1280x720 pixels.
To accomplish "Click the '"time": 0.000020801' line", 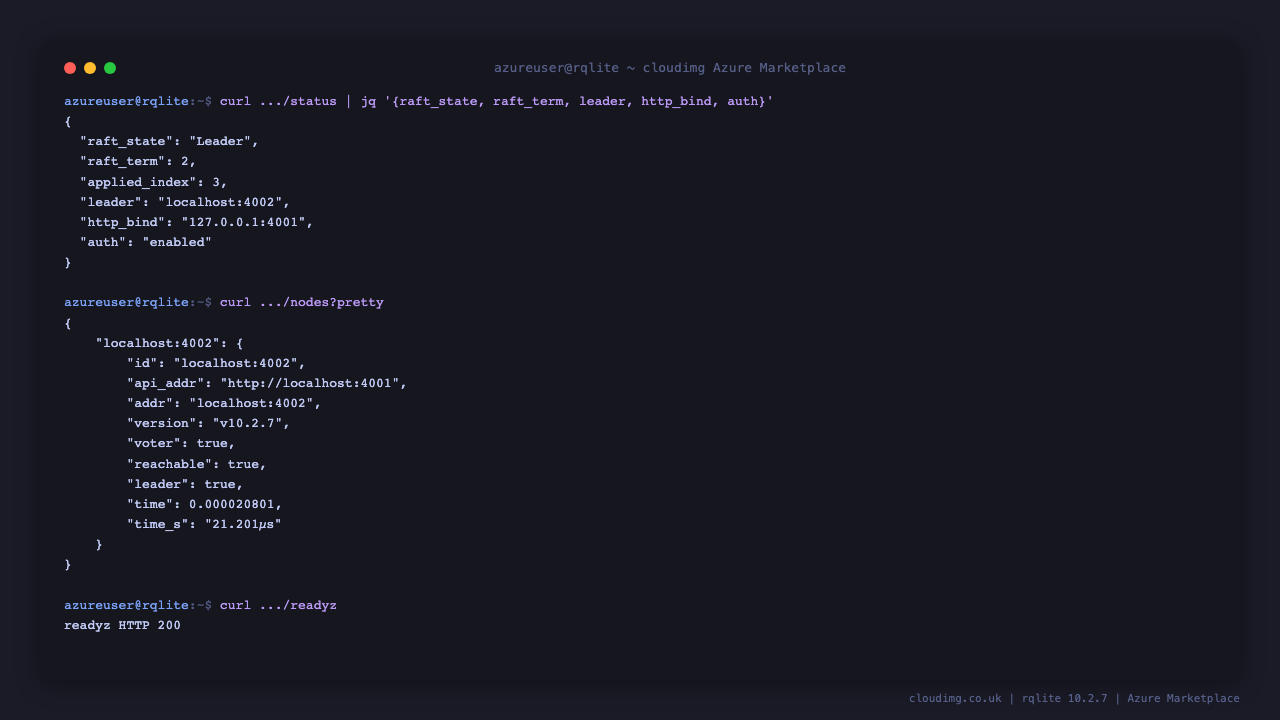I will (205, 504).
